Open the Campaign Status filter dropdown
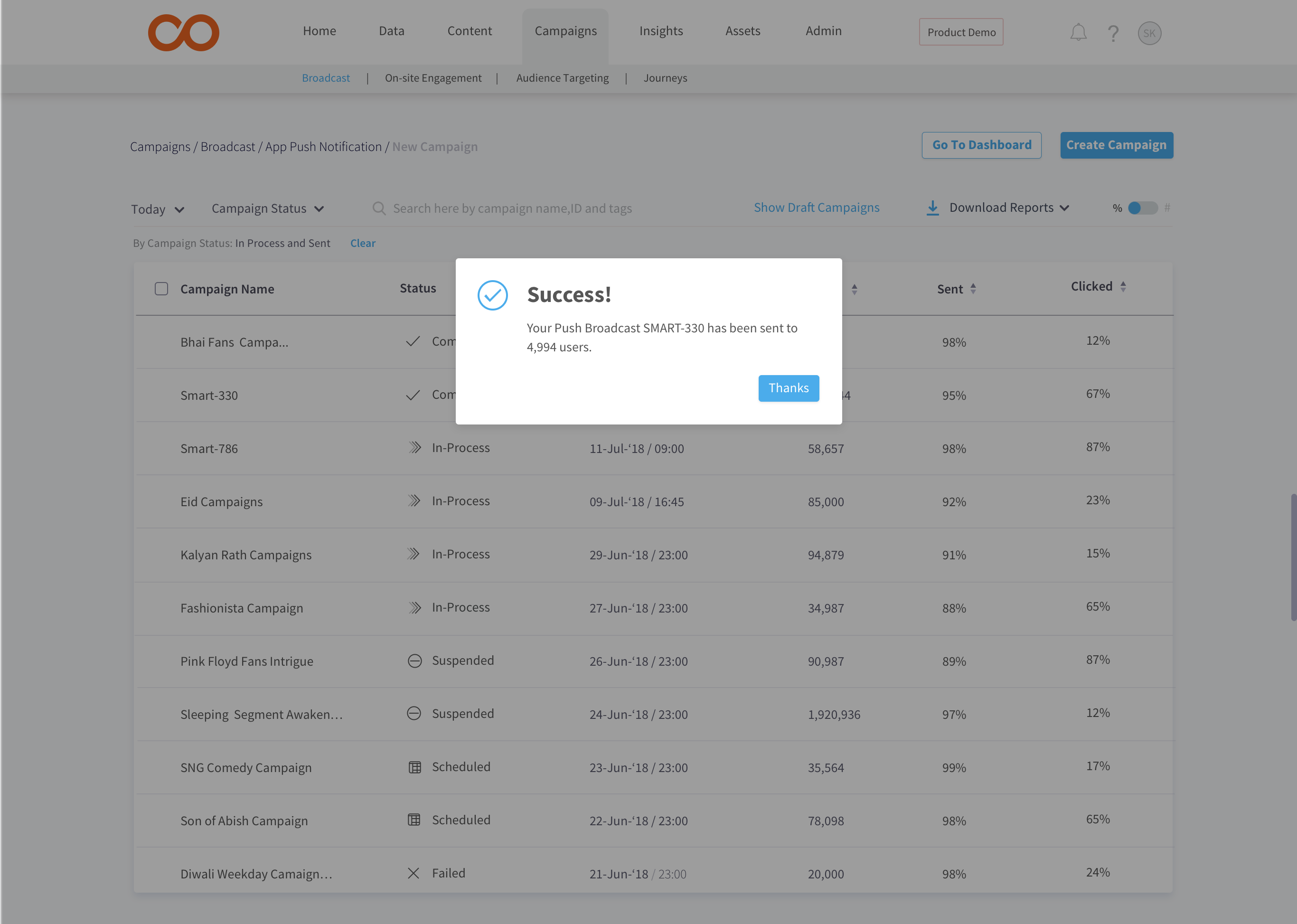This screenshot has width=1297, height=924. click(267, 209)
